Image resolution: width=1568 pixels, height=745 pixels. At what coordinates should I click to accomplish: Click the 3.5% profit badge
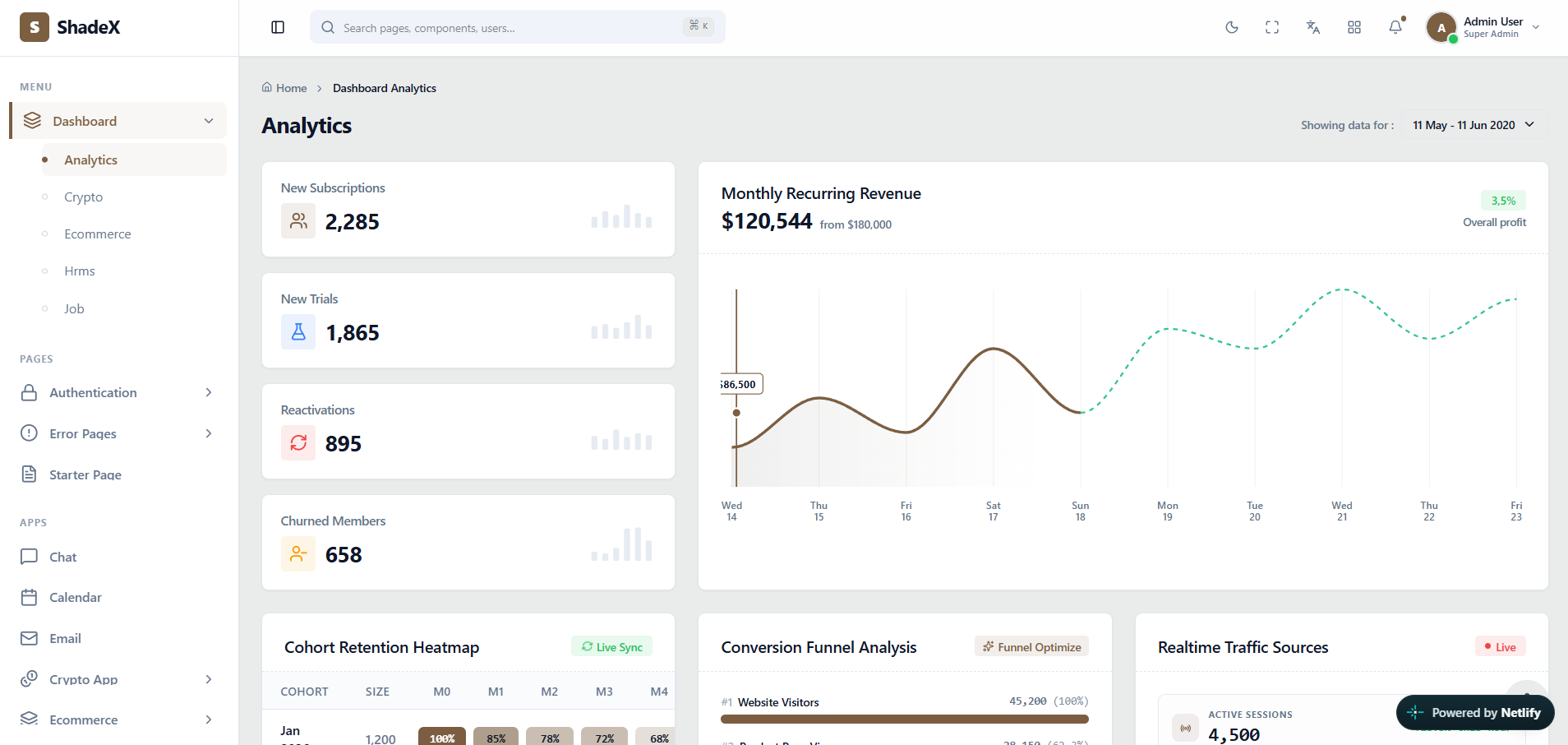pyautogui.click(x=1503, y=201)
